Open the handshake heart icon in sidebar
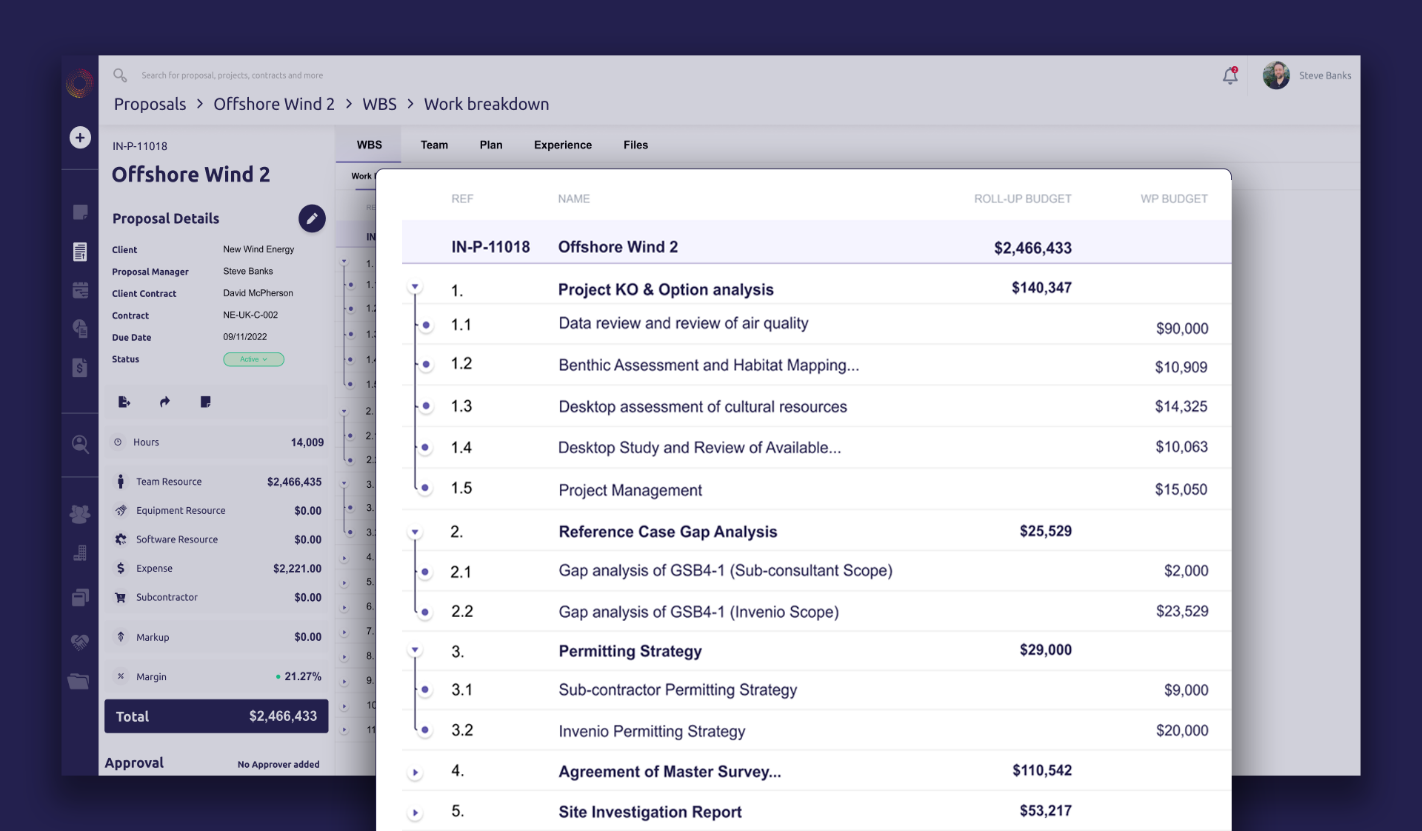Image resolution: width=1422 pixels, height=831 pixels. point(80,642)
